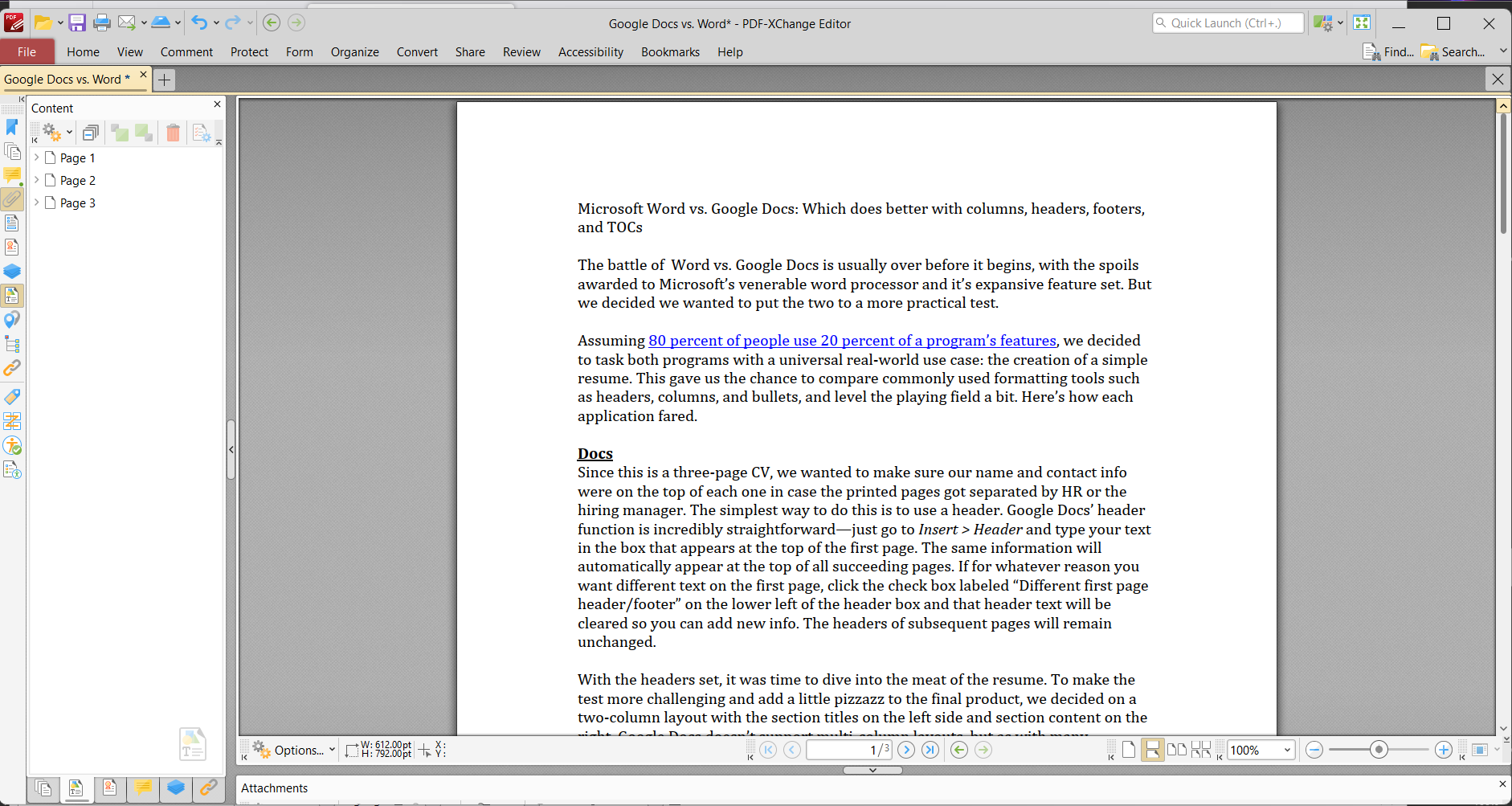Screen dimensions: 1512x806
Task: Open the Home ribbon tab
Action: pos(84,51)
